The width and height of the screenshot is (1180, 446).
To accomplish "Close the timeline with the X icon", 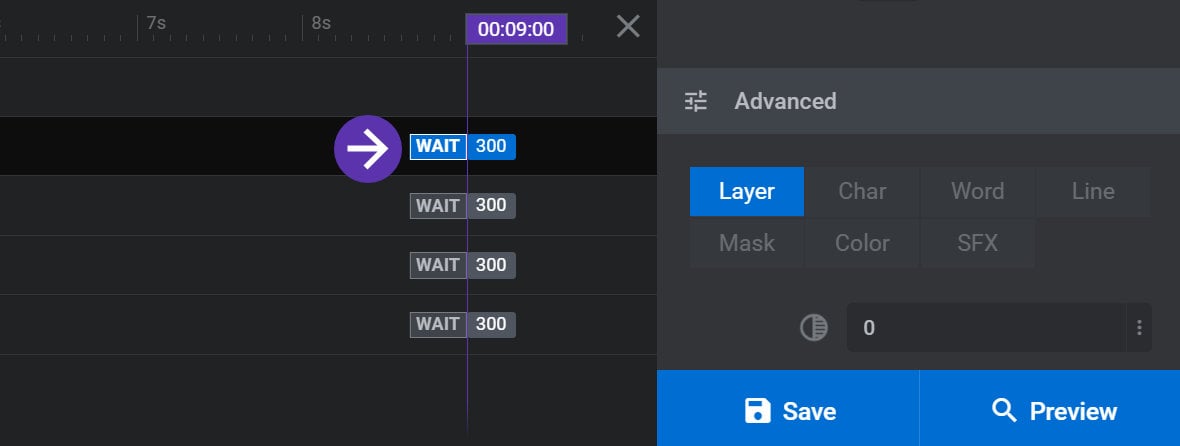I will [628, 27].
